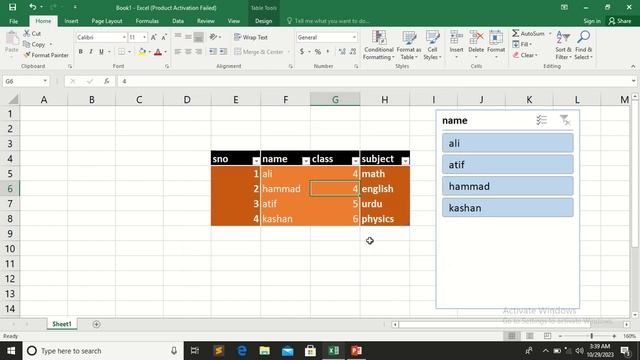The height and width of the screenshot is (360, 640).
Task: Open Sort & Filter menu
Action: [563, 45]
